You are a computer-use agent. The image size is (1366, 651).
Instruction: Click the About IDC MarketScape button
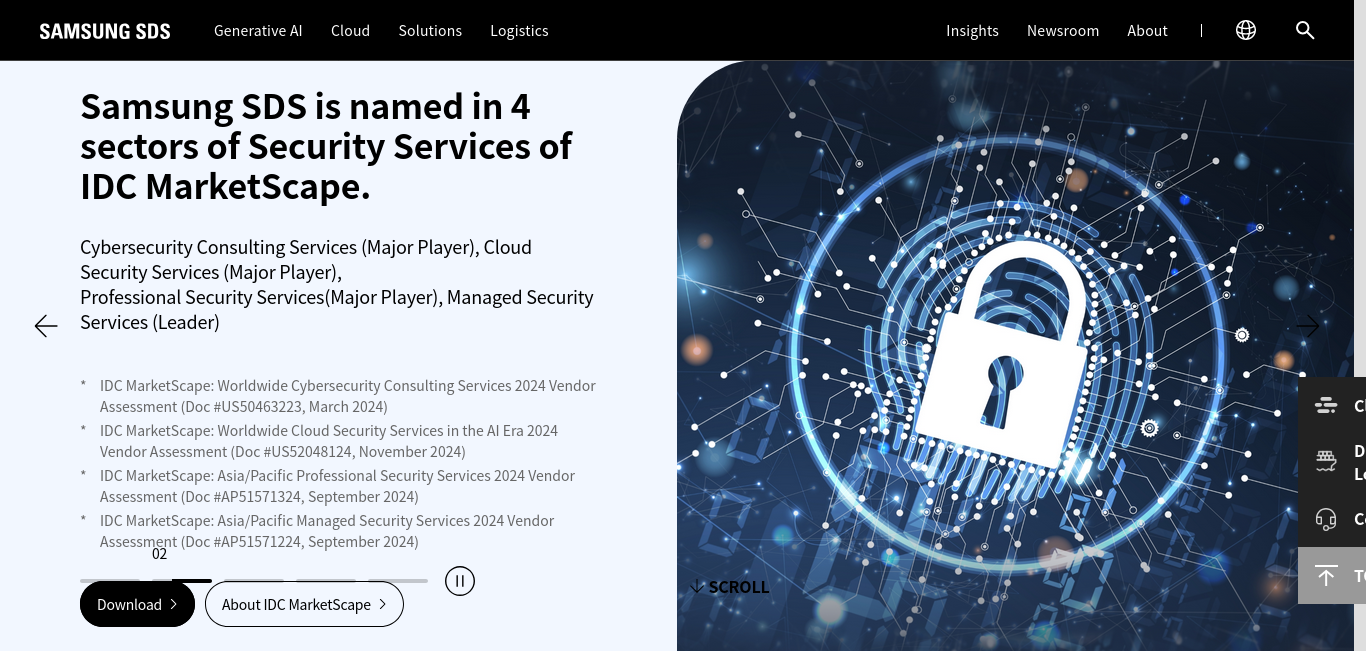pyautogui.click(x=304, y=604)
